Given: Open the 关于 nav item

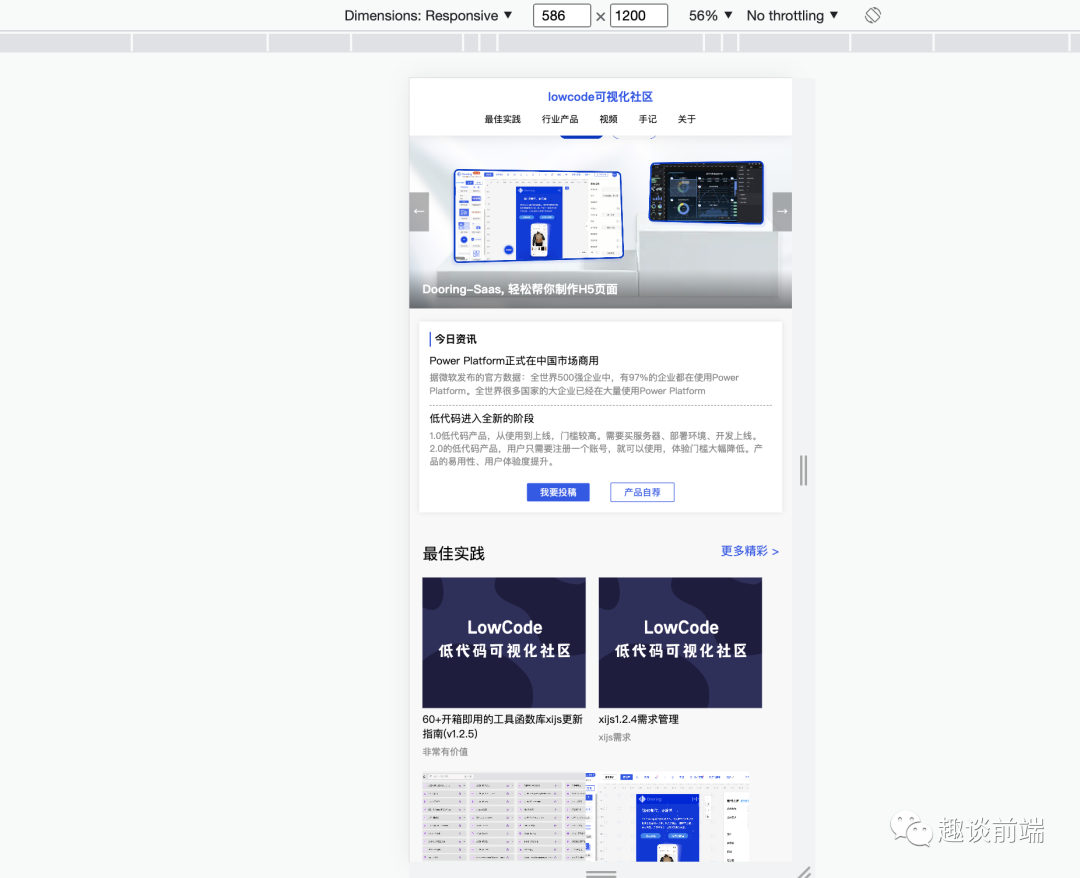Looking at the screenshot, I should pyautogui.click(x=687, y=119).
